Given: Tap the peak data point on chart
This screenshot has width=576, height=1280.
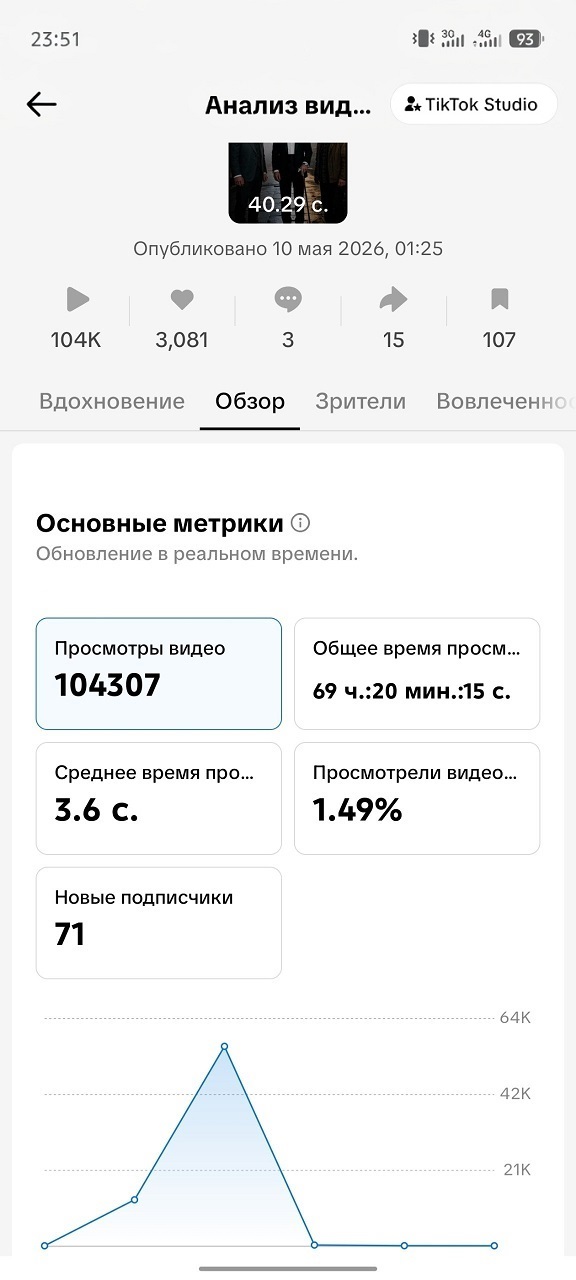Looking at the screenshot, I should coord(224,1046).
